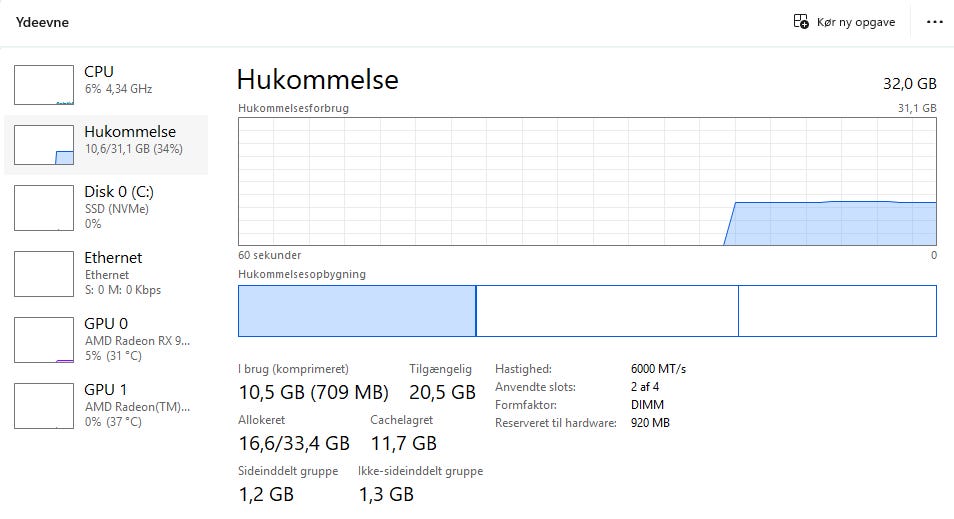The image size is (954, 519).
Task: Click the Hukommelsesforbrug usage graph
Action: pos(587,180)
